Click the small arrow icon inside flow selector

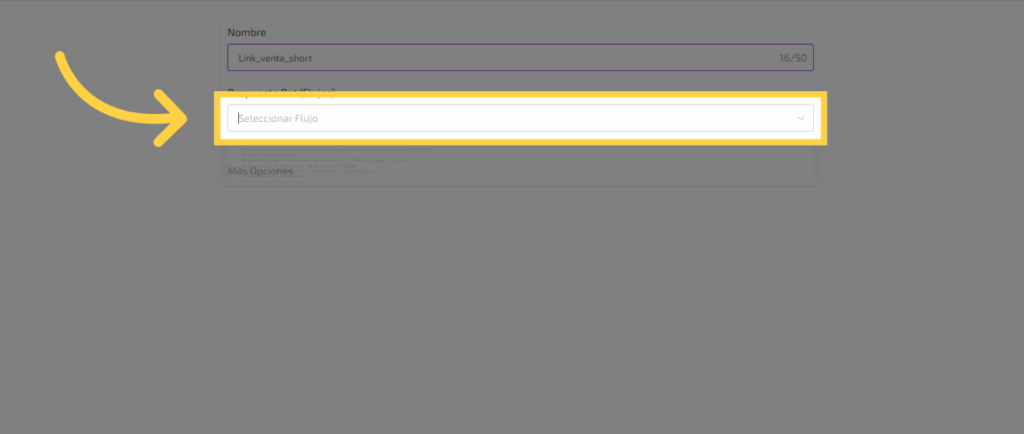[x=801, y=118]
